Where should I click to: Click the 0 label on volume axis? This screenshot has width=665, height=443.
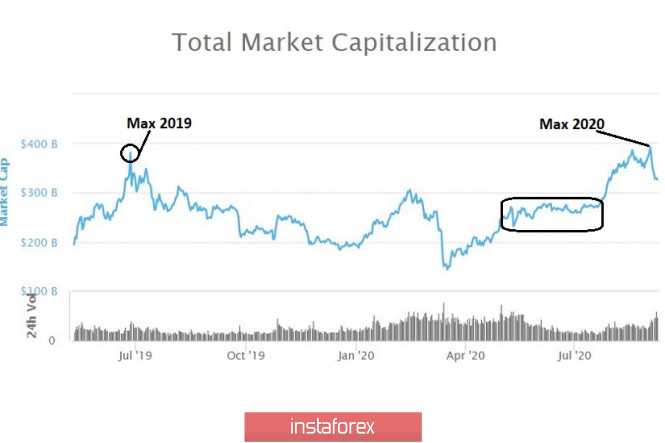(50, 340)
